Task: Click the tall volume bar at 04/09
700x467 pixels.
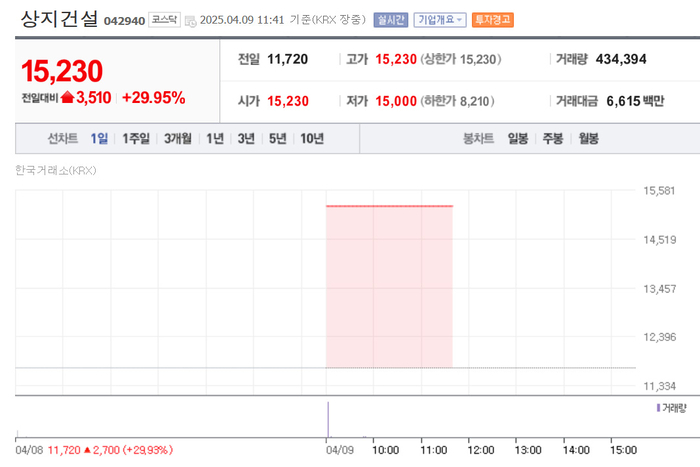Action: point(328,419)
